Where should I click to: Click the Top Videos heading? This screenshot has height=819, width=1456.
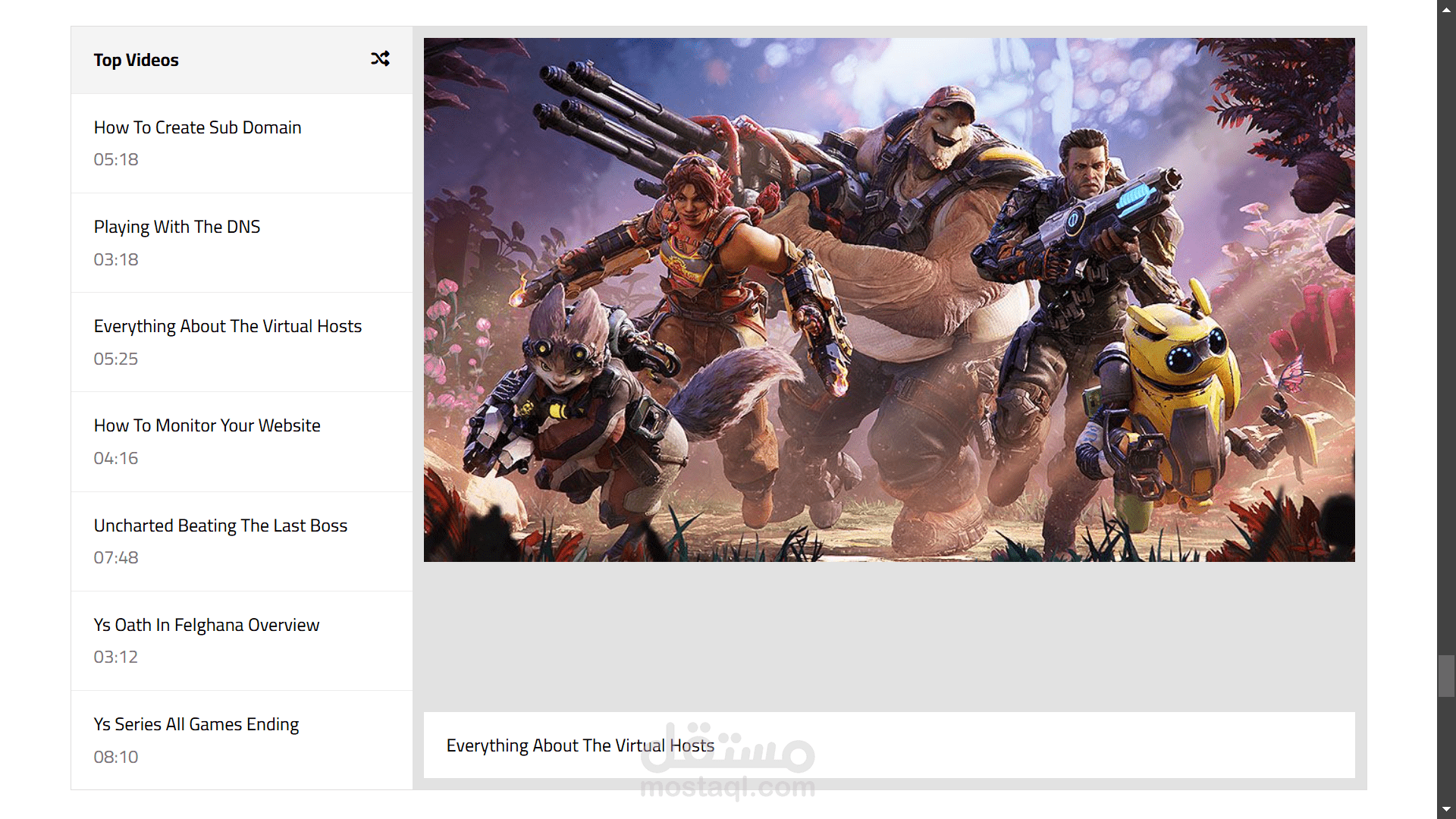coord(136,60)
